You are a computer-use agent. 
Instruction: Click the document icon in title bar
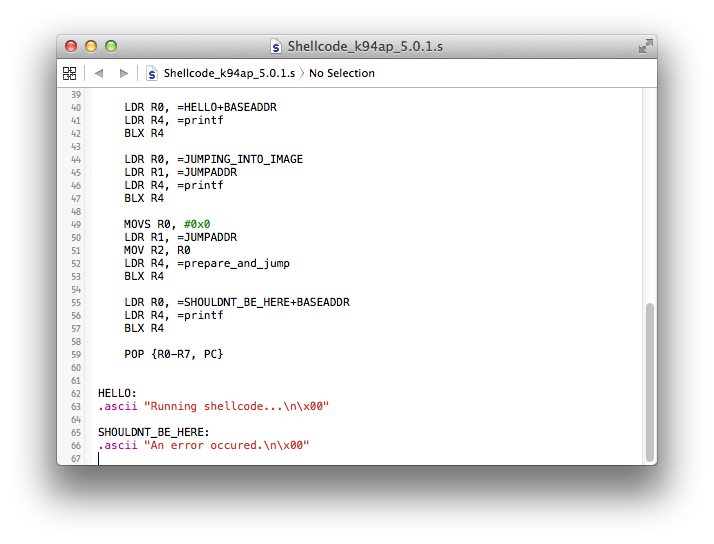click(275, 46)
